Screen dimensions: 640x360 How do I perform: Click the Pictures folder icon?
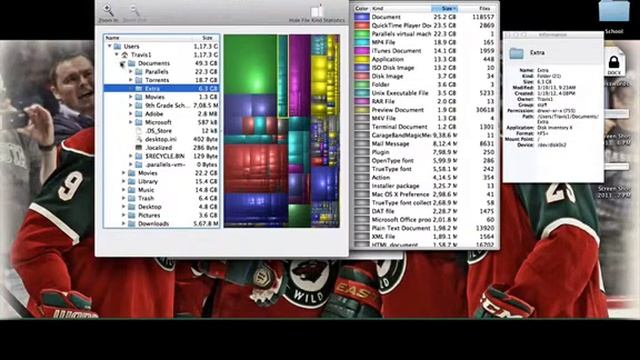point(132,215)
